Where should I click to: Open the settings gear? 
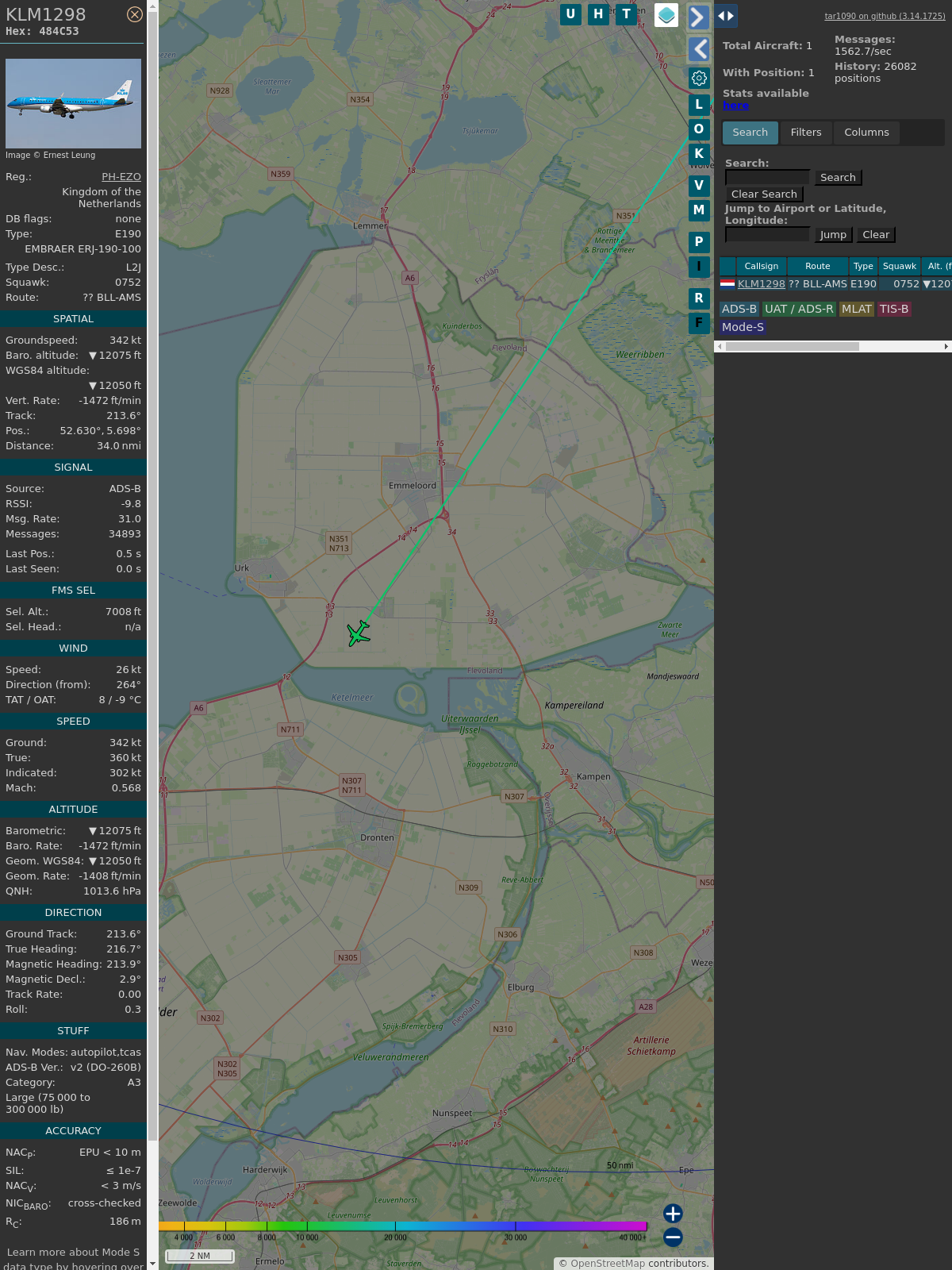point(699,78)
